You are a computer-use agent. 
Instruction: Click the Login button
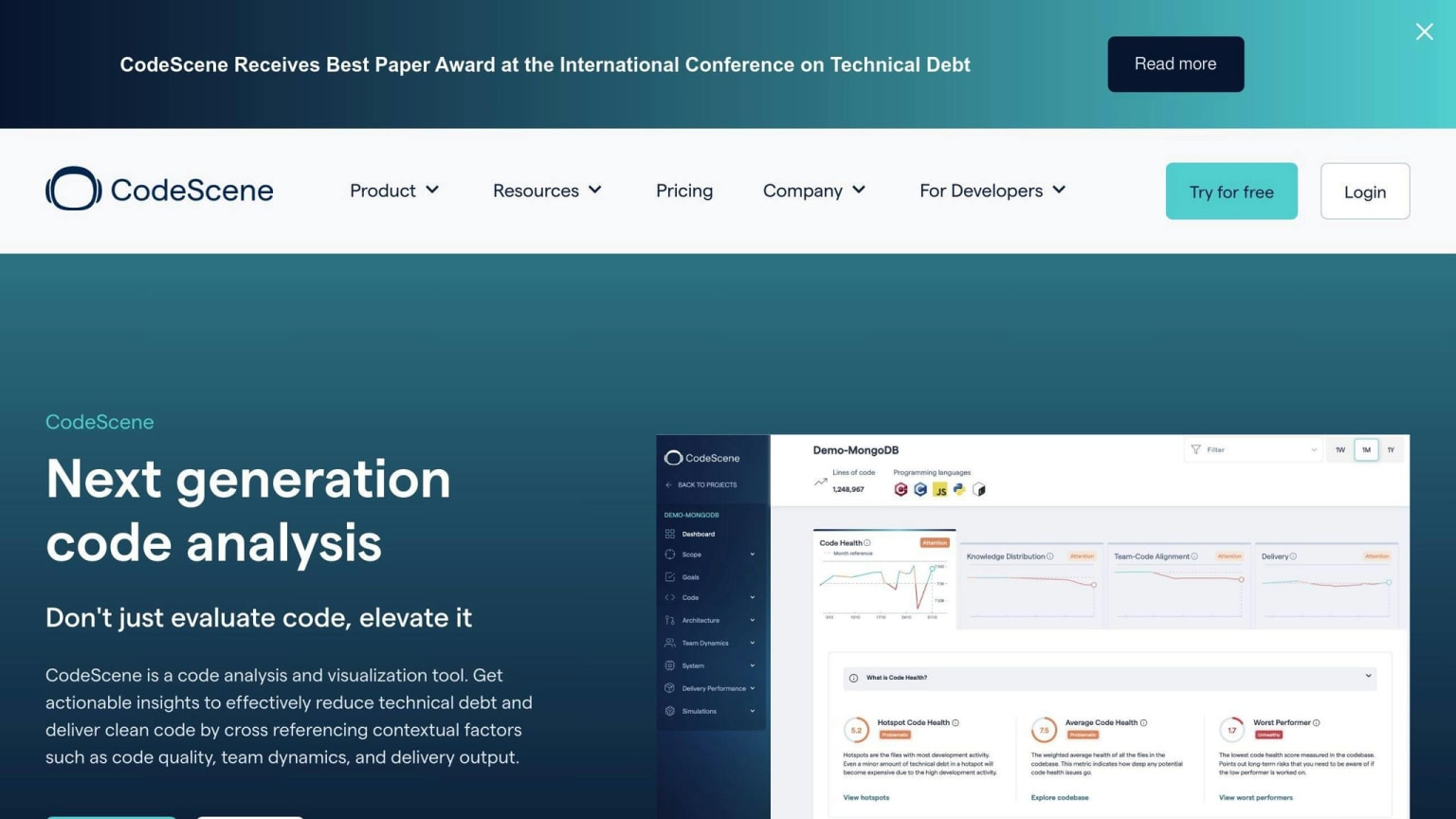click(1365, 191)
